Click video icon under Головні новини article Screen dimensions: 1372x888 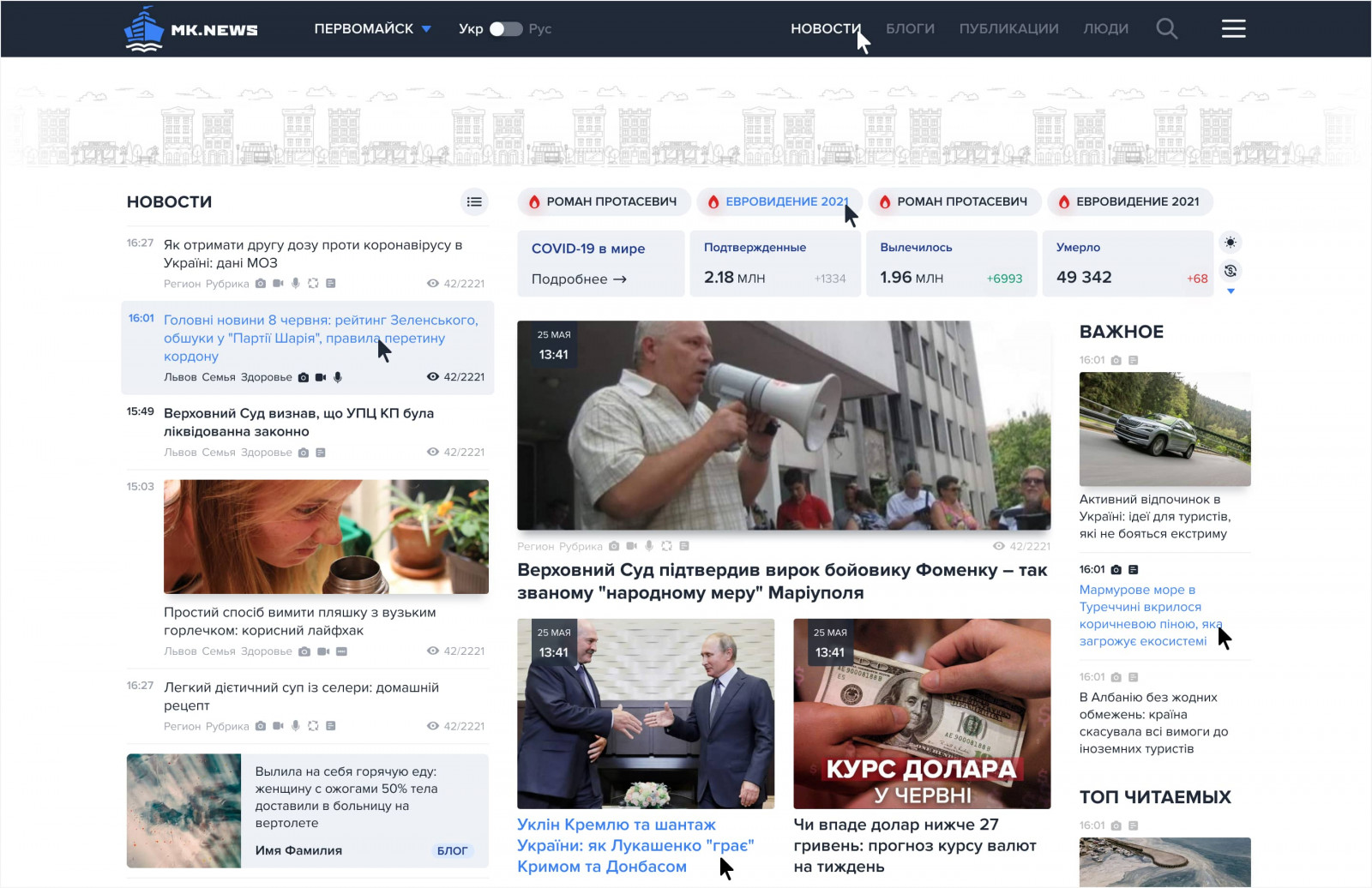(321, 377)
